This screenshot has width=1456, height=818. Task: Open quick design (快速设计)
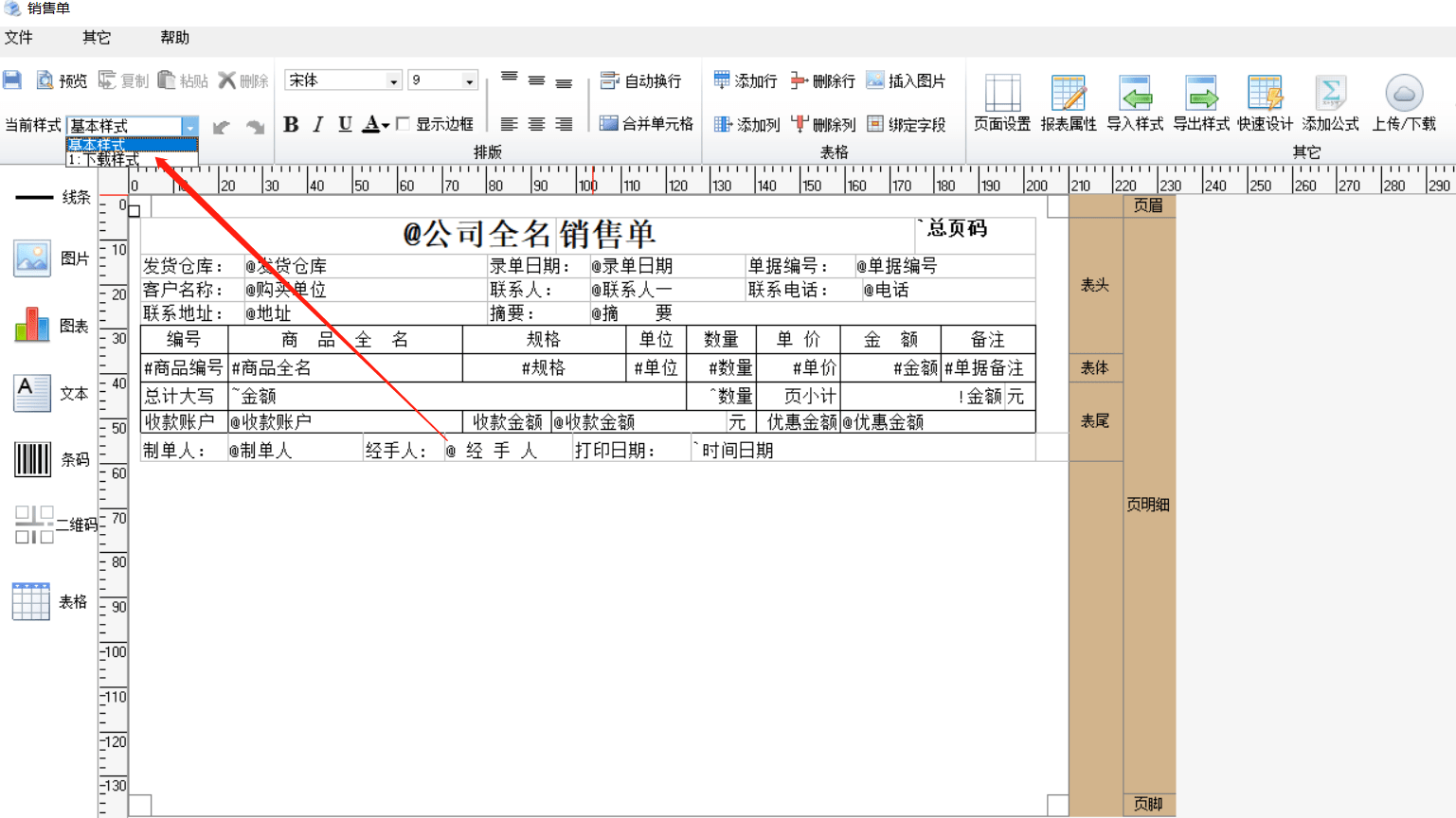[1265, 103]
